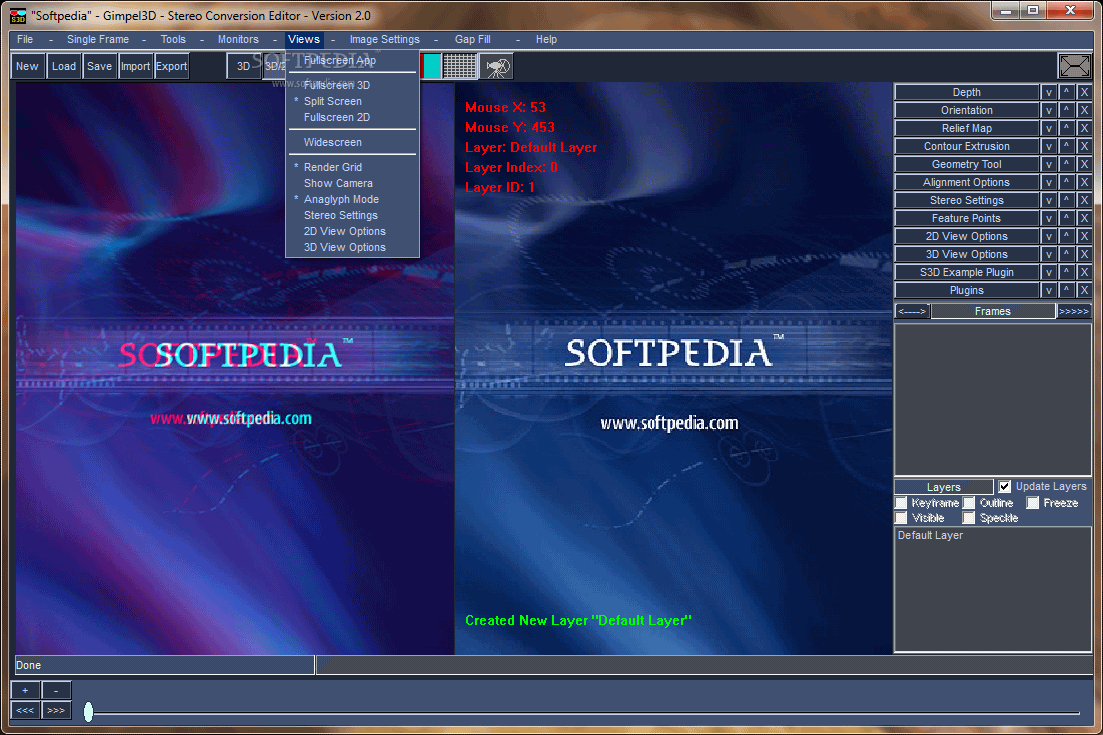
Task: Enable the Outline checkbox
Action: pyautogui.click(x=969, y=503)
